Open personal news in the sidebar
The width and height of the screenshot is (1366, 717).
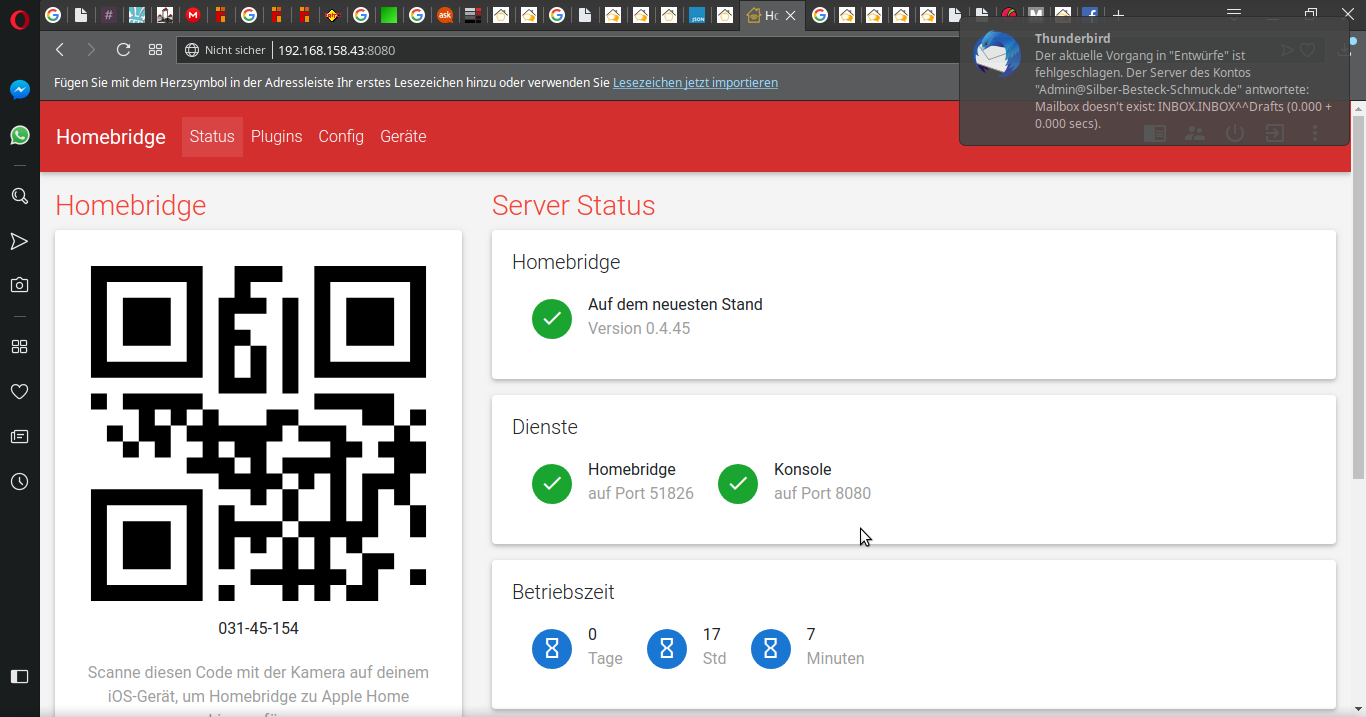19,437
